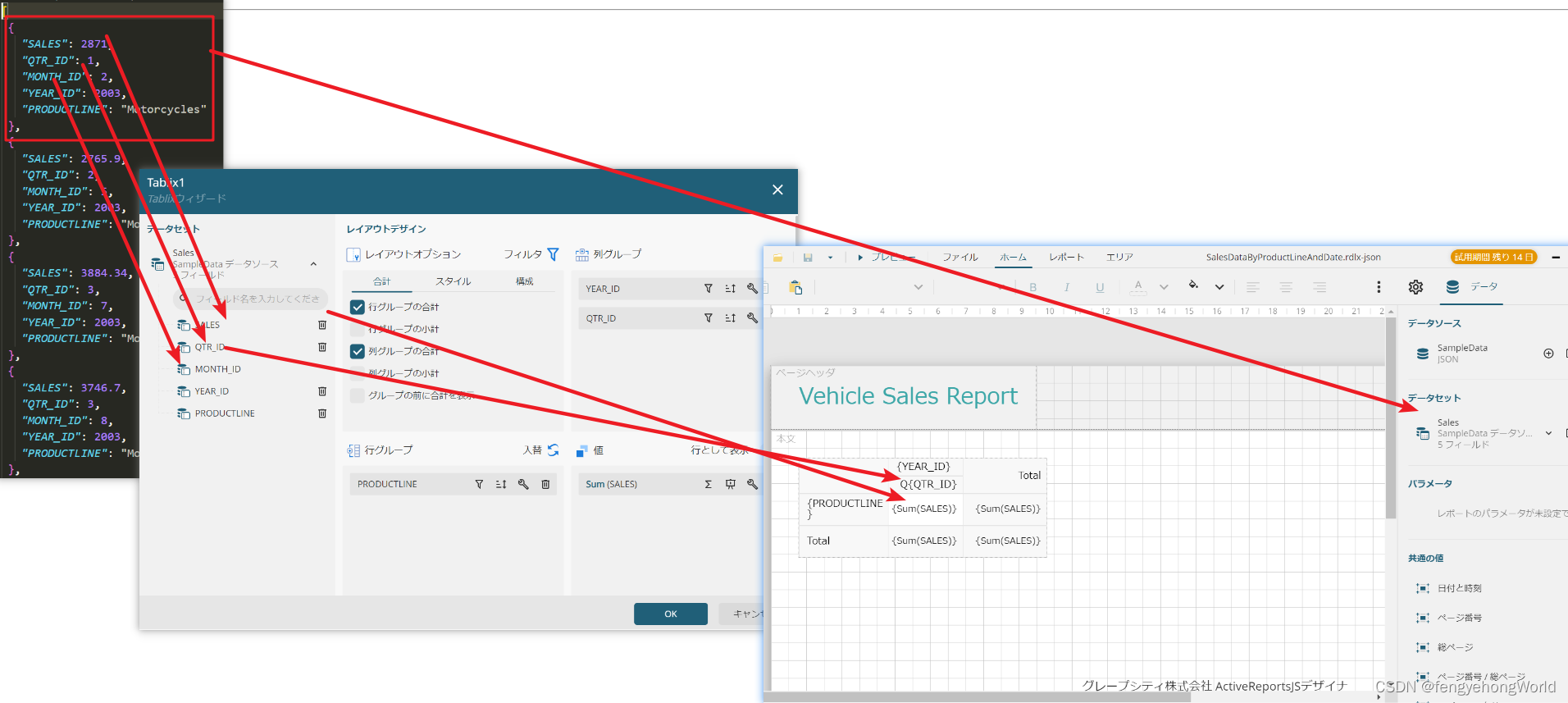The height and width of the screenshot is (703, 1568).
Task: Open the データ panel tab
Action: [x=1470, y=287]
